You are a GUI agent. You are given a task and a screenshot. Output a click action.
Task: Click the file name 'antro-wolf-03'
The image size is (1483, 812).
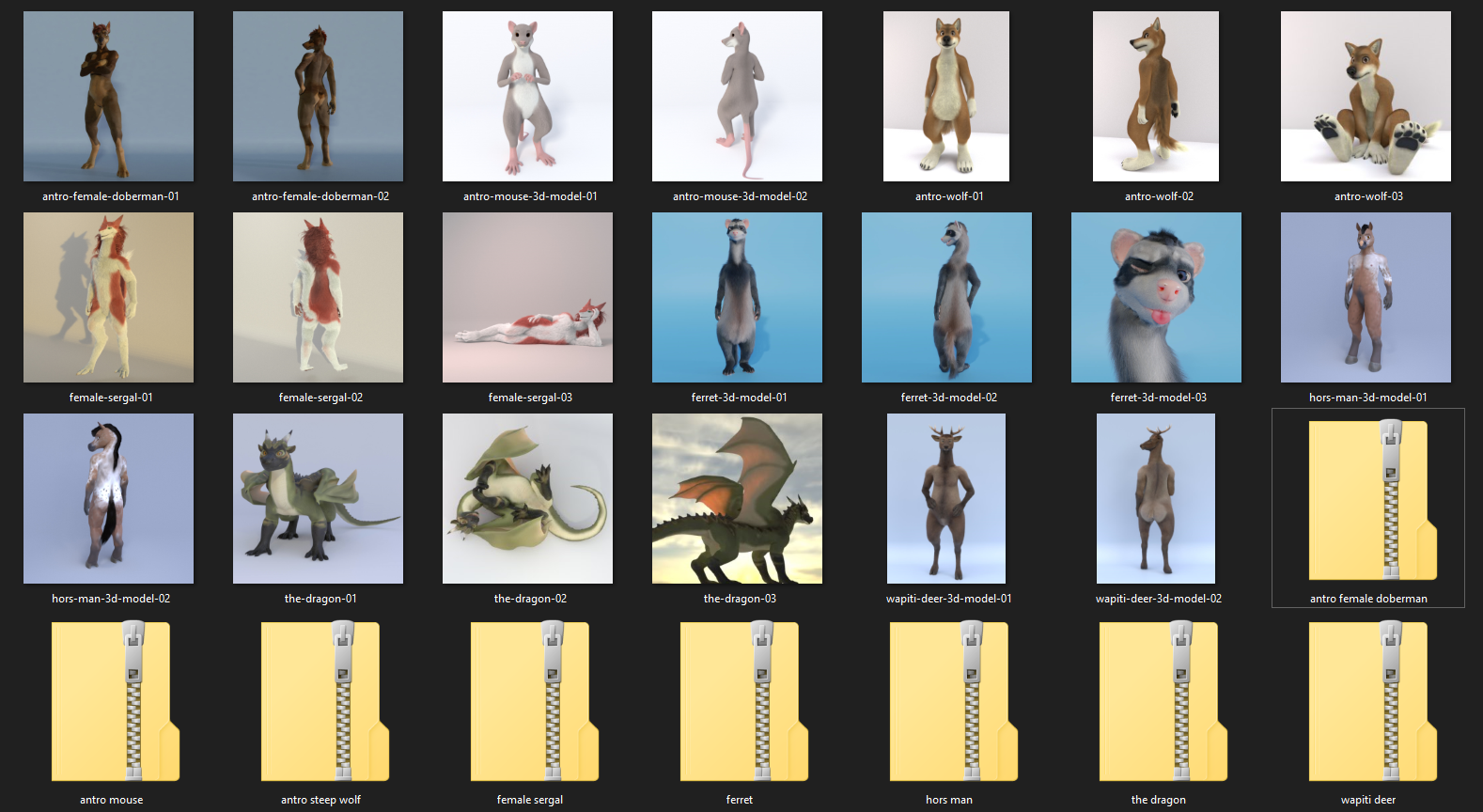pos(1368,196)
